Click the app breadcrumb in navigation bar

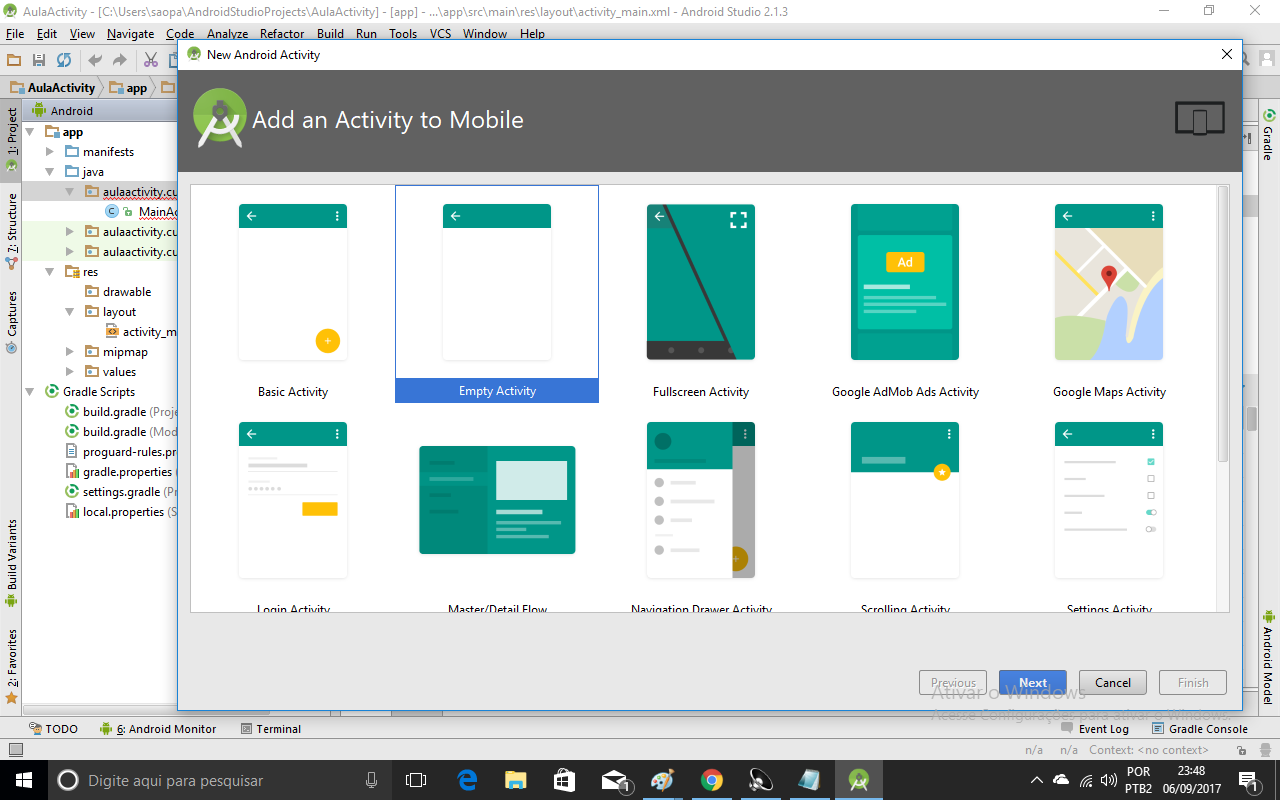[x=128, y=88]
